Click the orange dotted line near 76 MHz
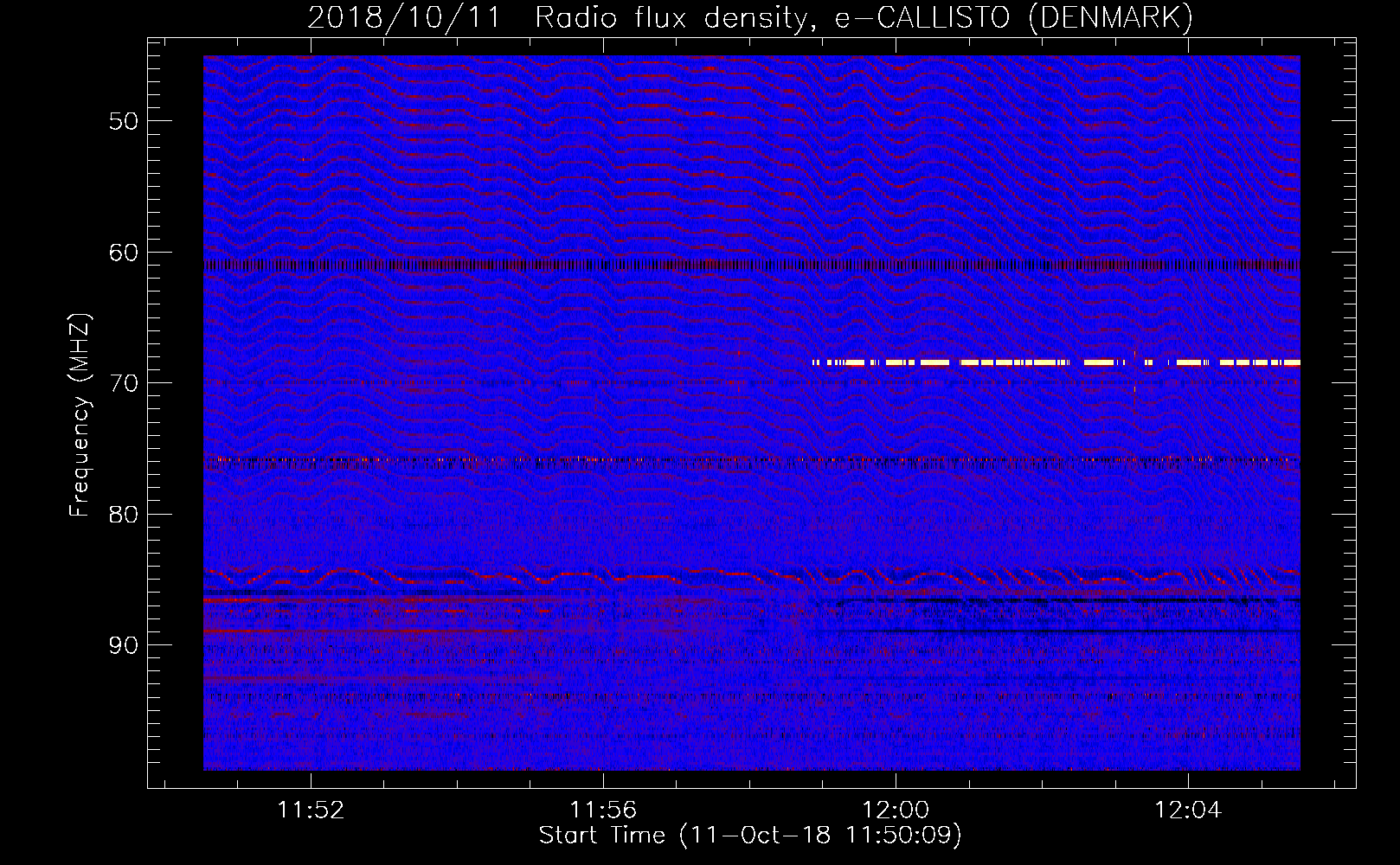The height and width of the screenshot is (865, 1400). pyautogui.click(x=752, y=459)
